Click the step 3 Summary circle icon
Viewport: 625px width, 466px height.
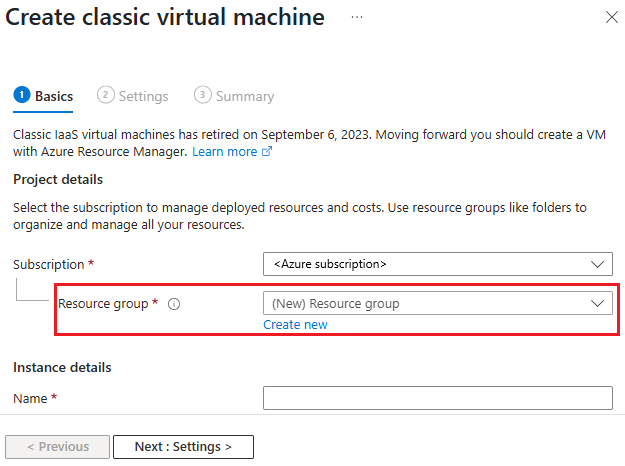pos(202,95)
